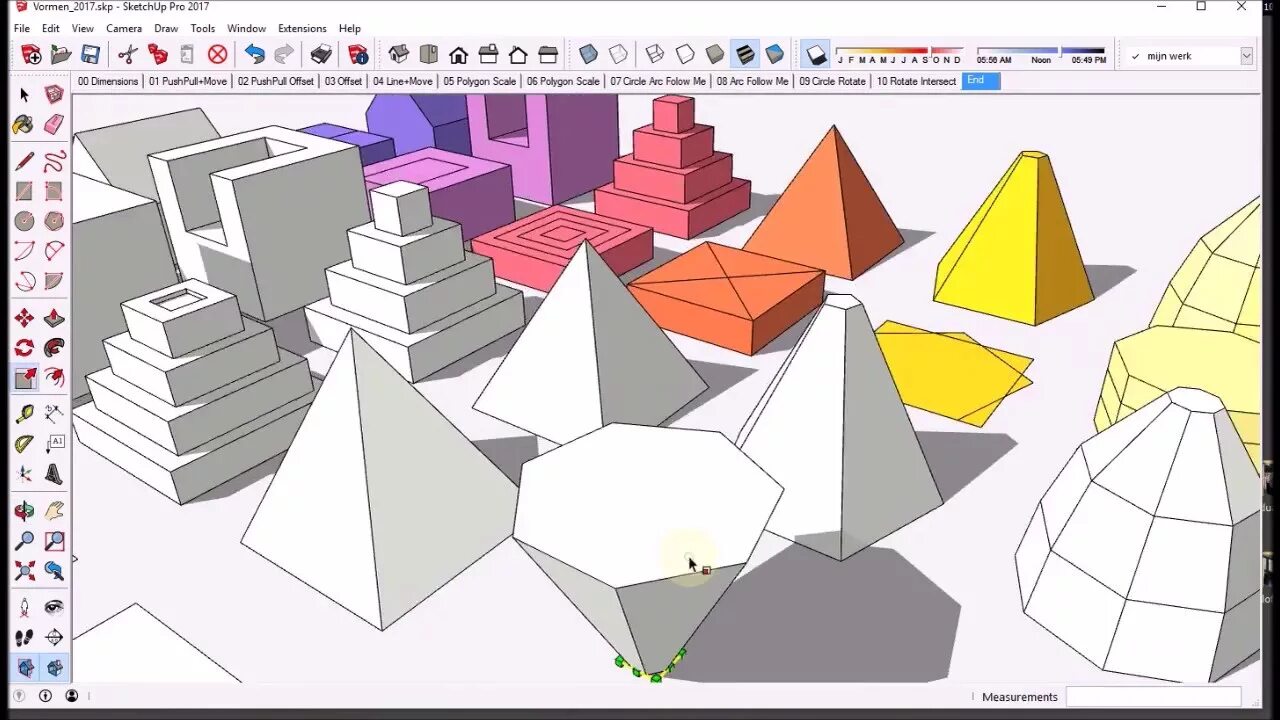Switch to Front view house icon
This screenshot has width=1280, height=720.
click(x=458, y=55)
